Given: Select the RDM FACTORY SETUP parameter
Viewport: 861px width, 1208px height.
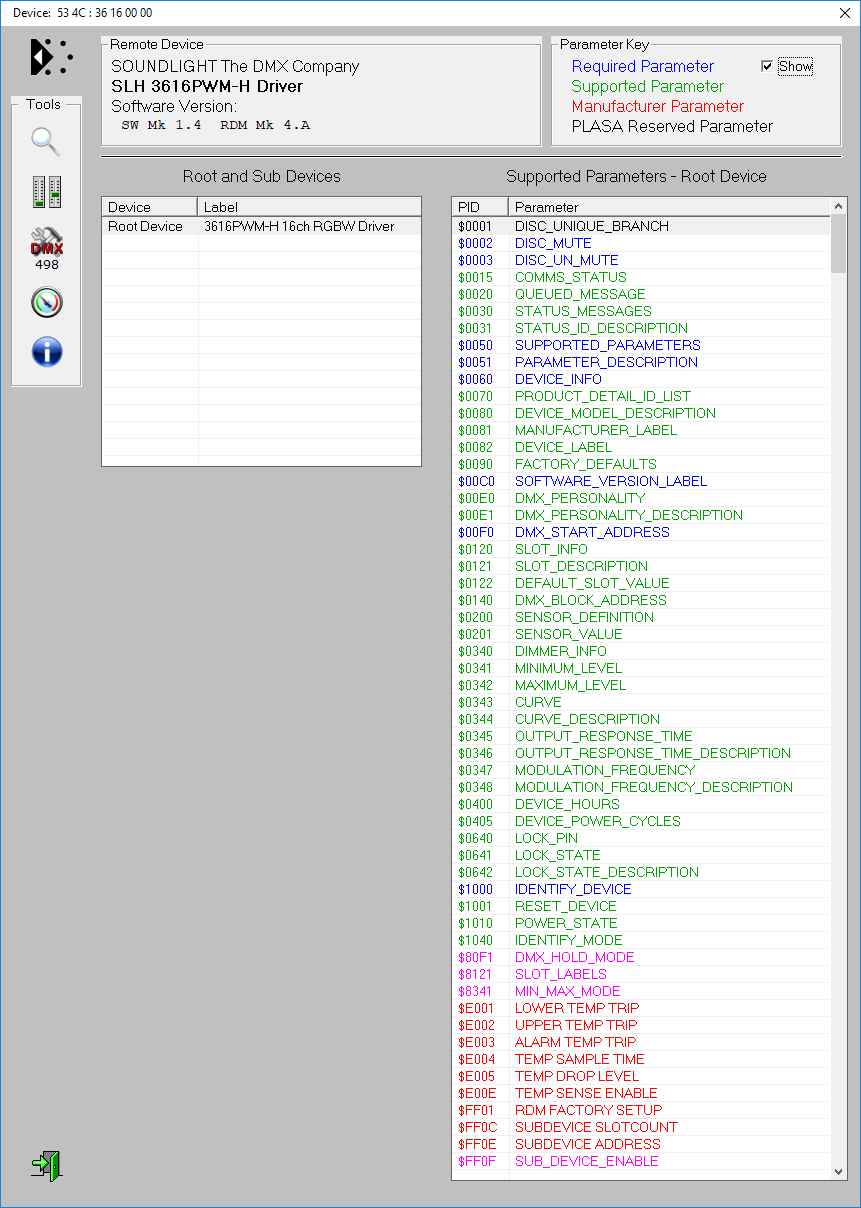Looking at the screenshot, I should (588, 1110).
